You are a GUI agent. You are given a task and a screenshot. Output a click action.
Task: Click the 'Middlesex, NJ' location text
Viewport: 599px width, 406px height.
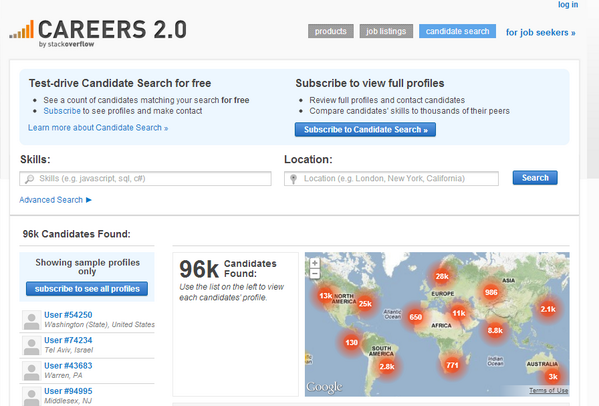tap(68, 401)
